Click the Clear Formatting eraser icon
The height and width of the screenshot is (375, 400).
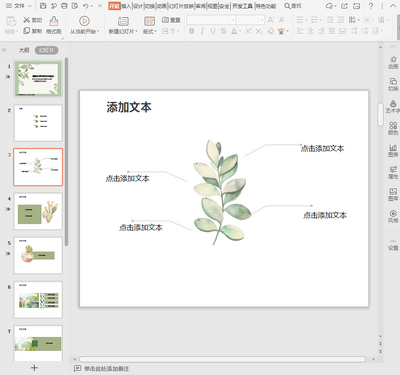coord(271,31)
